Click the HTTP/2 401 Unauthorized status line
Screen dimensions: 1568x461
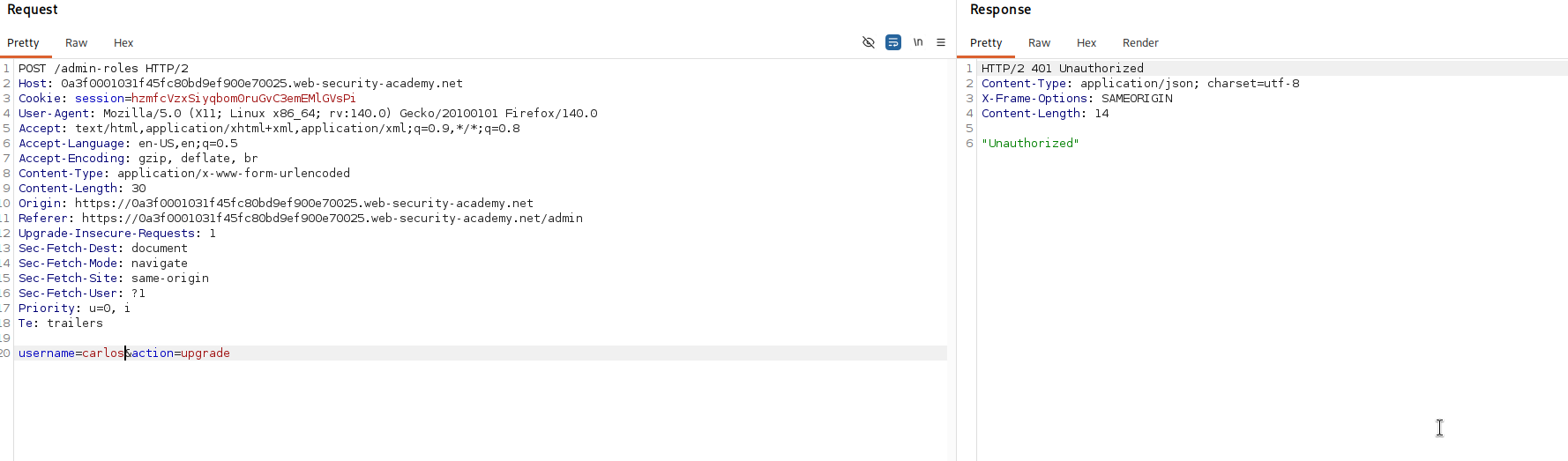pyautogui.click(x=1063, y=68)
